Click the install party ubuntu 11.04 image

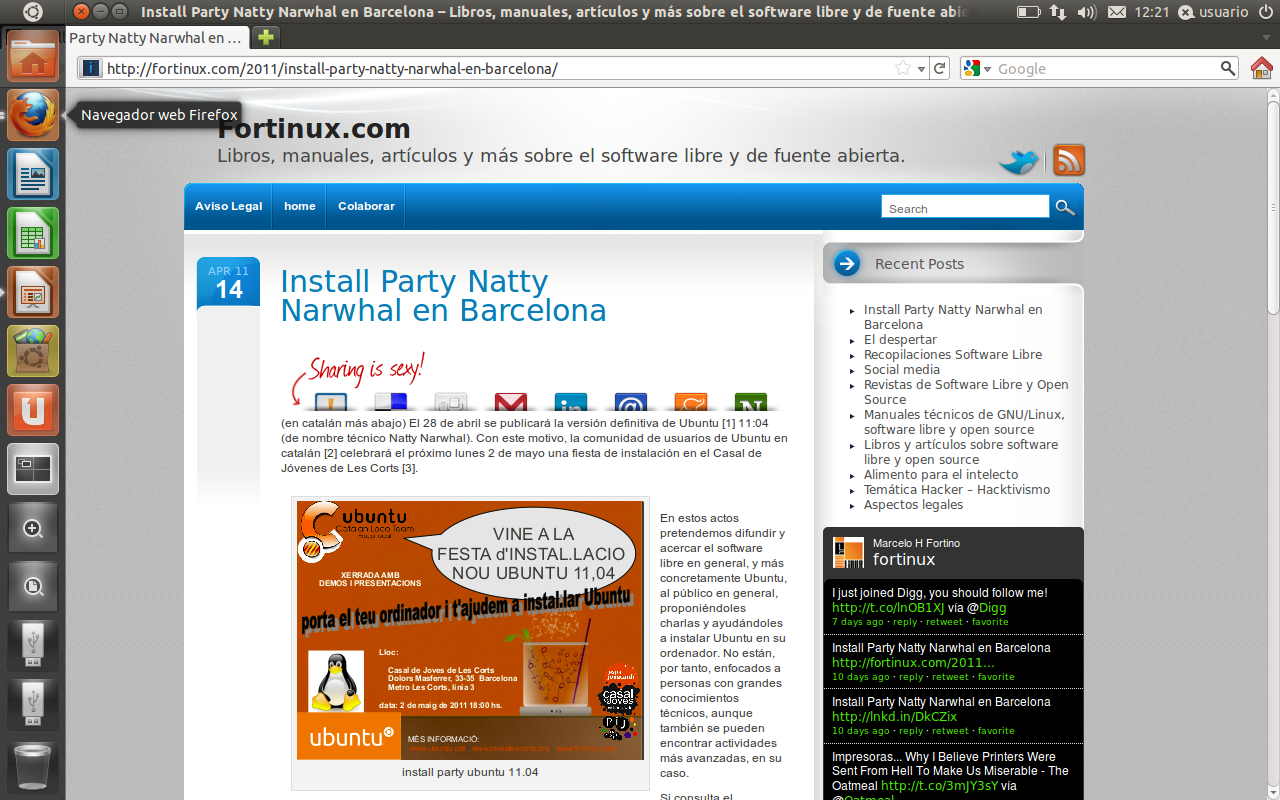point(470,631)
